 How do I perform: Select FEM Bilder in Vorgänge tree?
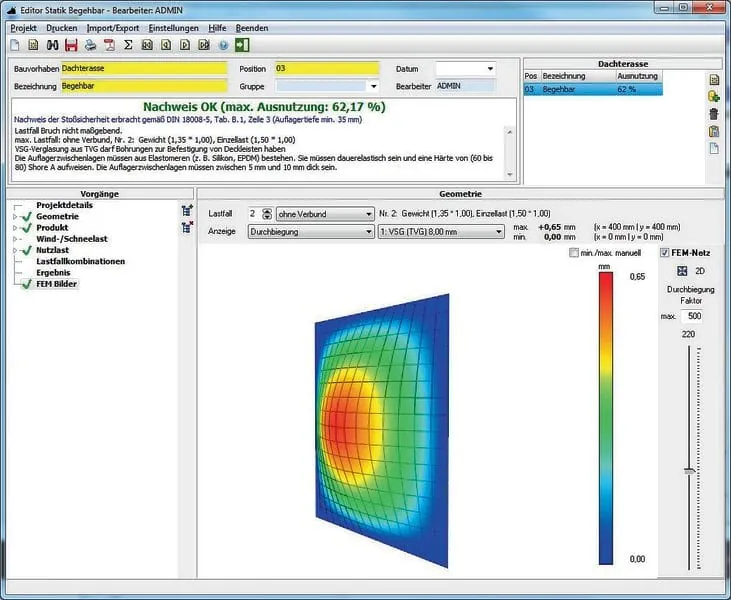point(56,284)
